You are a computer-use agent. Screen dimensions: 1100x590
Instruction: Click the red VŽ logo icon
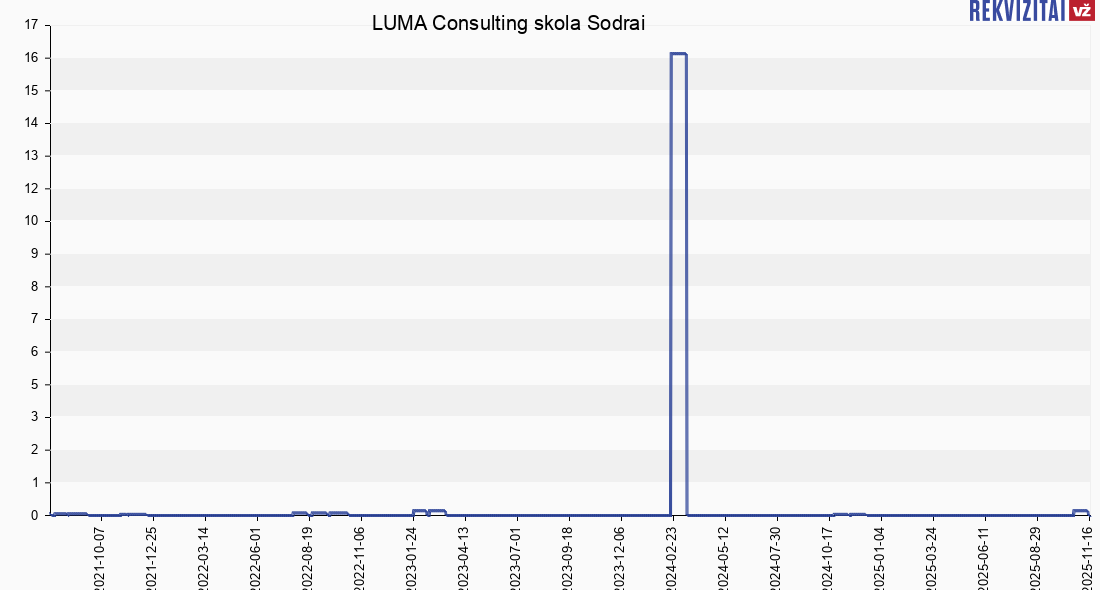1081,11
